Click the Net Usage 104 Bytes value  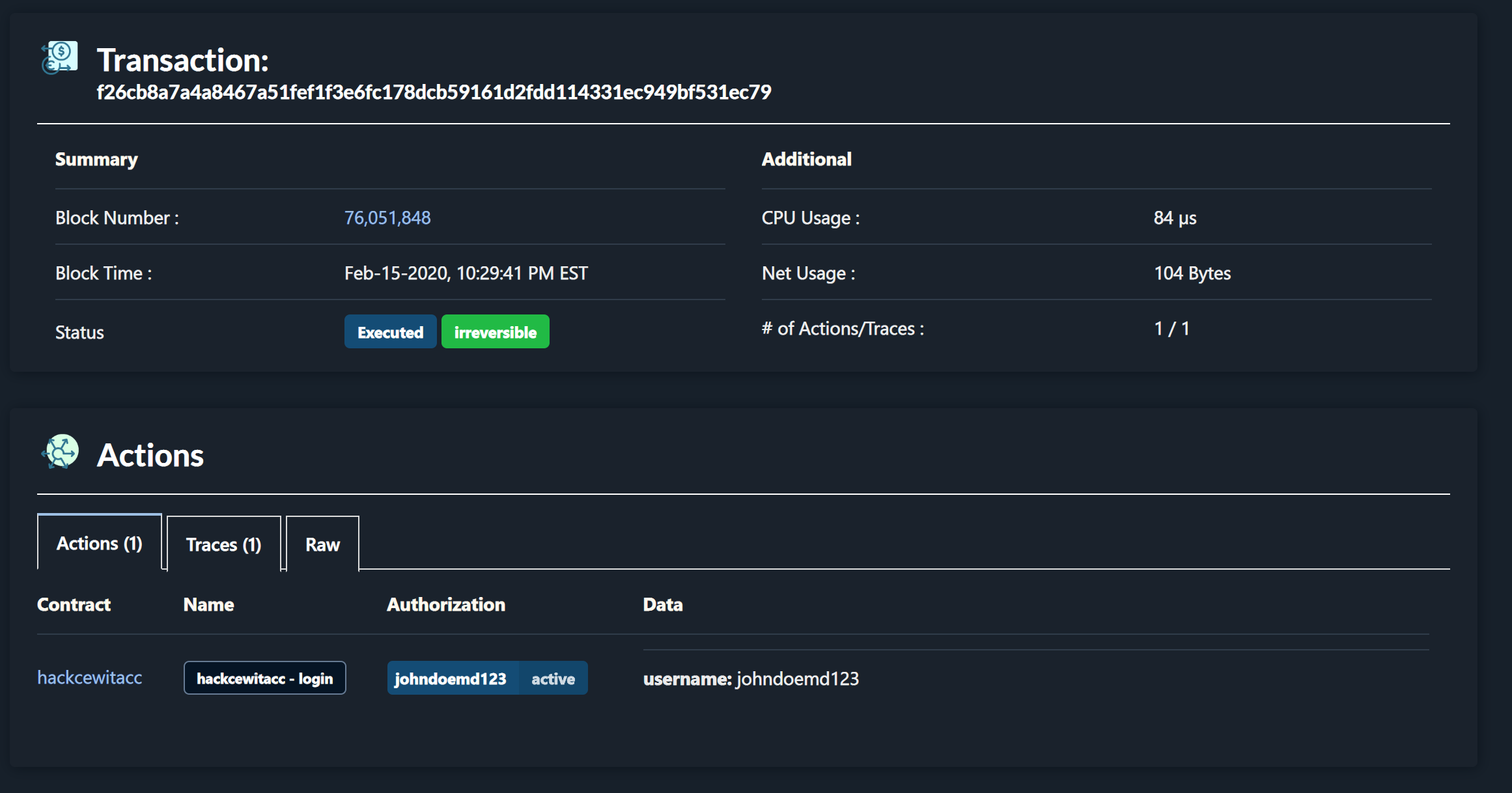coord(1192,273)
